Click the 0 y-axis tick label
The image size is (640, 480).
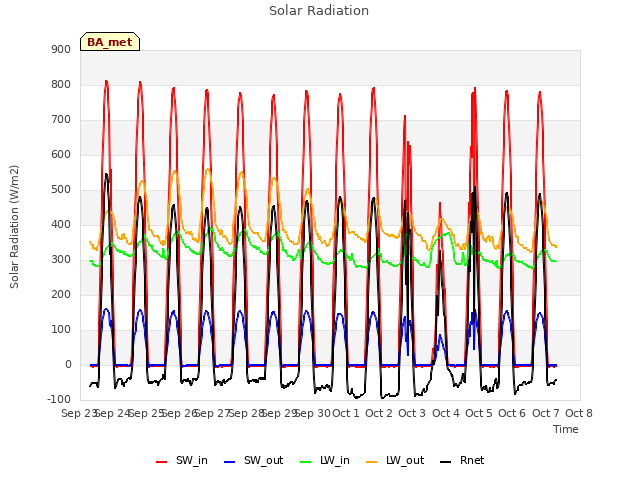tap(68, 365)
